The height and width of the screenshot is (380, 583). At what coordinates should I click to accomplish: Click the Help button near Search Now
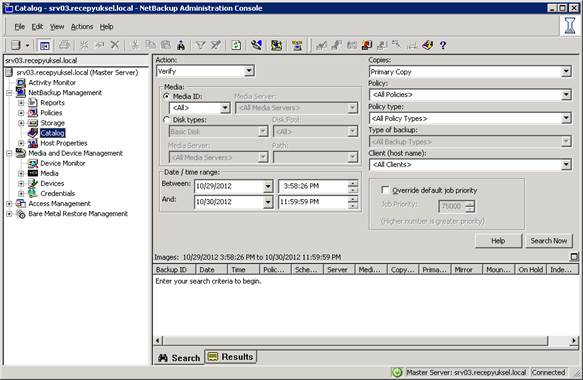coord(498,241)
